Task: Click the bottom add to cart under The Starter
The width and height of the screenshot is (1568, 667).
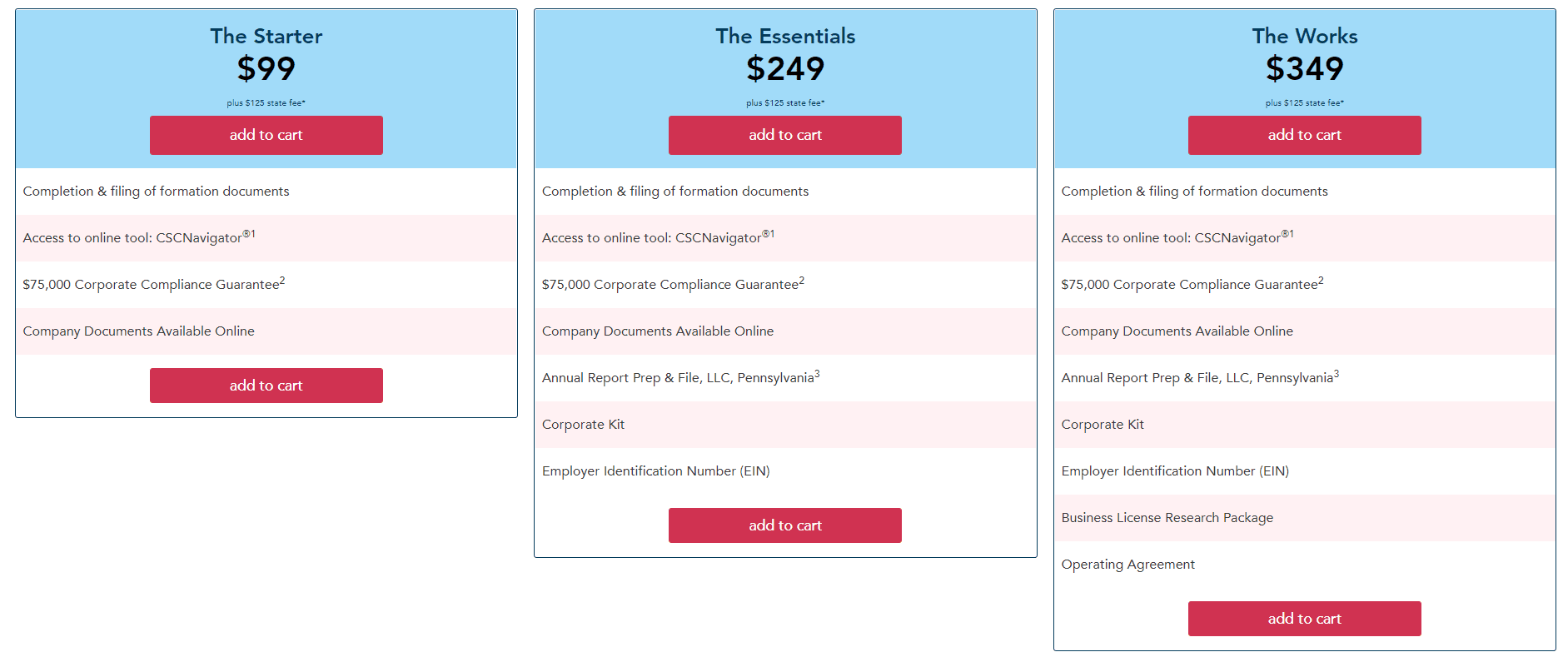Action: pos(266,385)
